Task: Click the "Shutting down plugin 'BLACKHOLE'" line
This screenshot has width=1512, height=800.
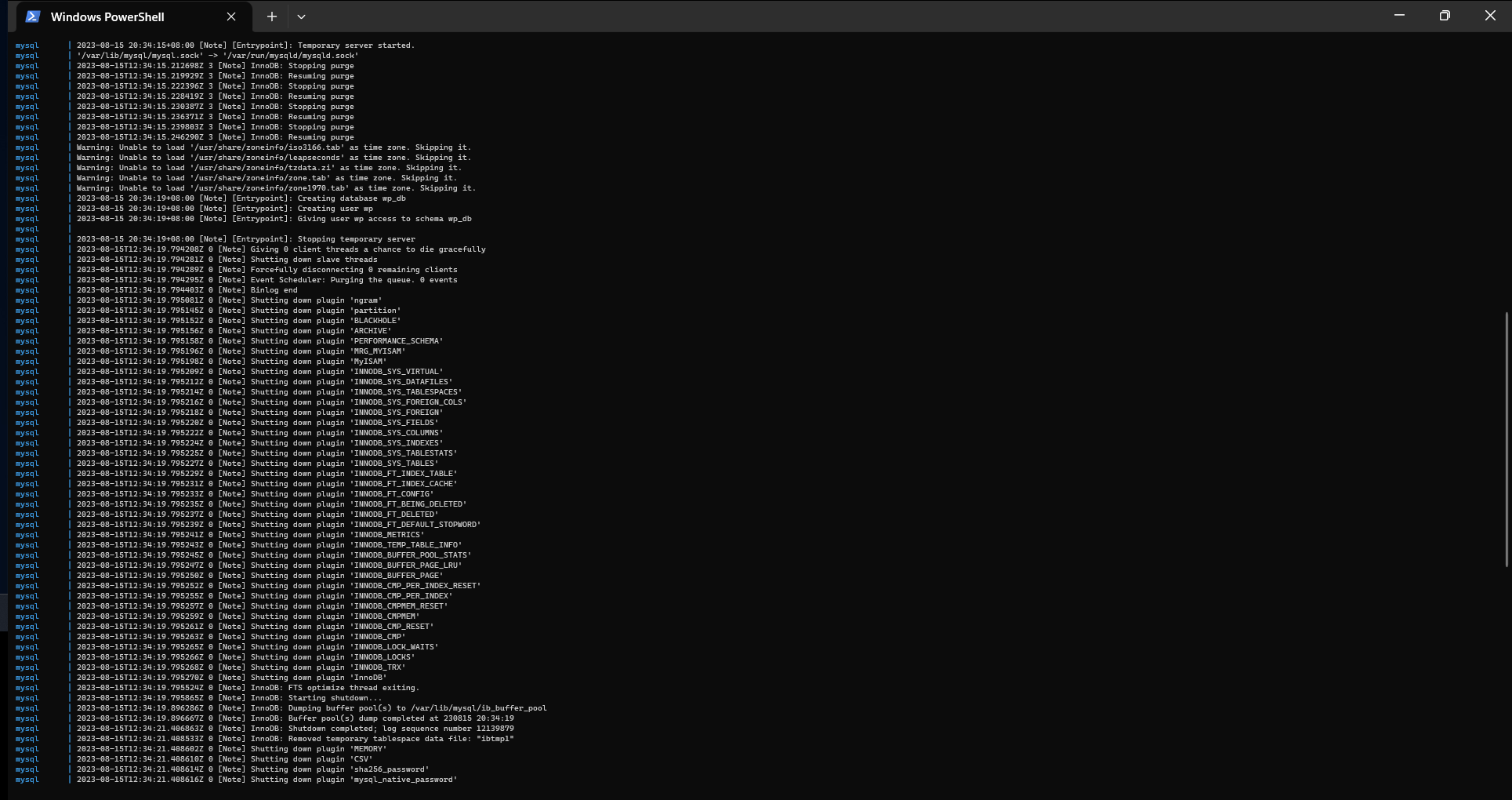Action: [x=238, y=321]
